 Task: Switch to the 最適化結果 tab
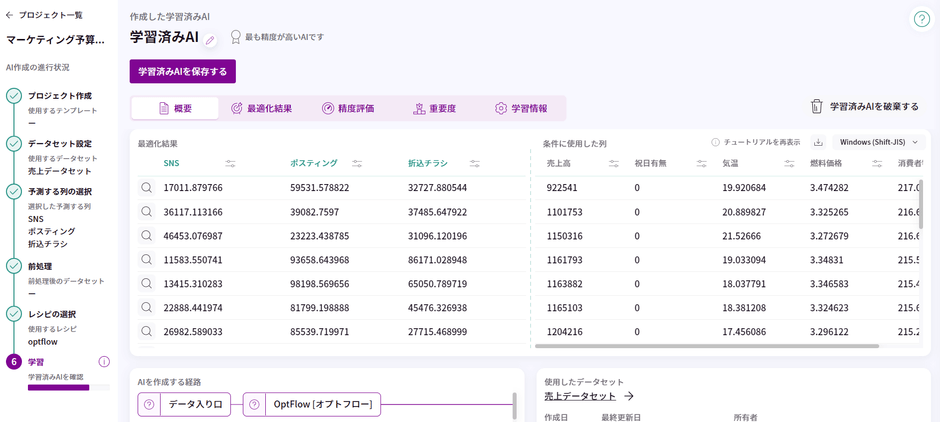click(x=261, y=108)
